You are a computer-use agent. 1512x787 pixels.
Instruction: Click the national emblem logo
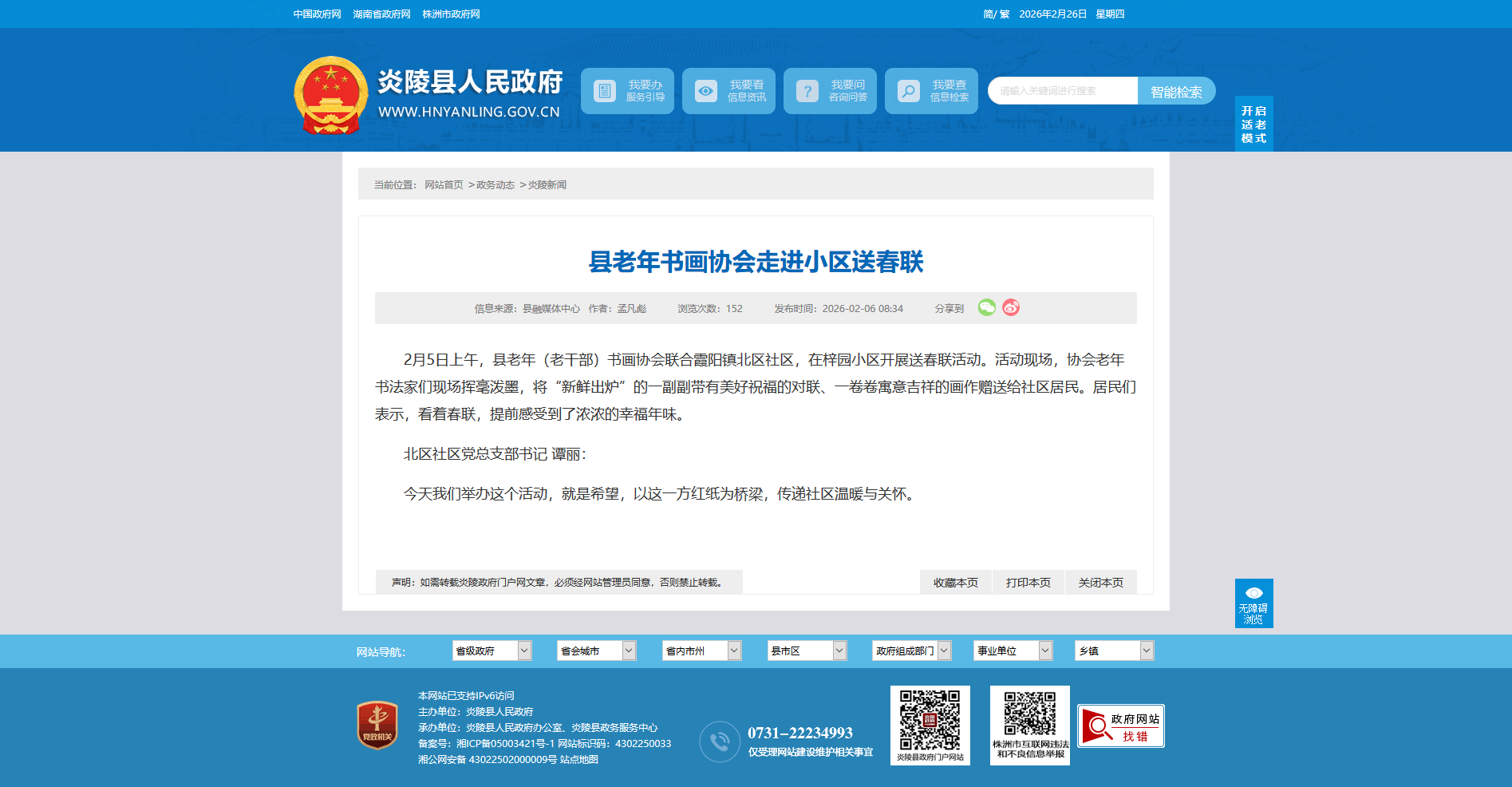(x=330, y=94)
